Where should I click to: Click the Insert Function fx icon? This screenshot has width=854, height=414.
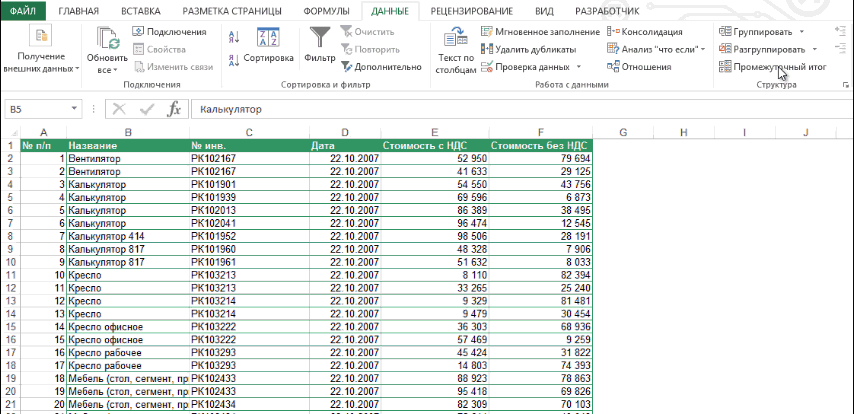pyautogui.click(x=174, y=109)
